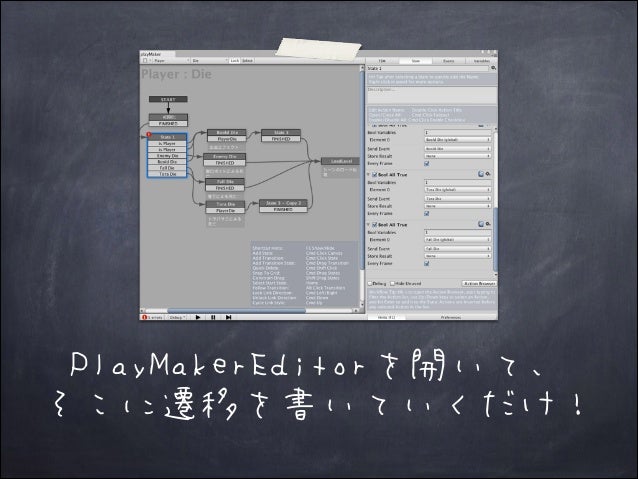Click the Enemy Die transition in State 1
638x479 pixels.
(x=167, y=156)
